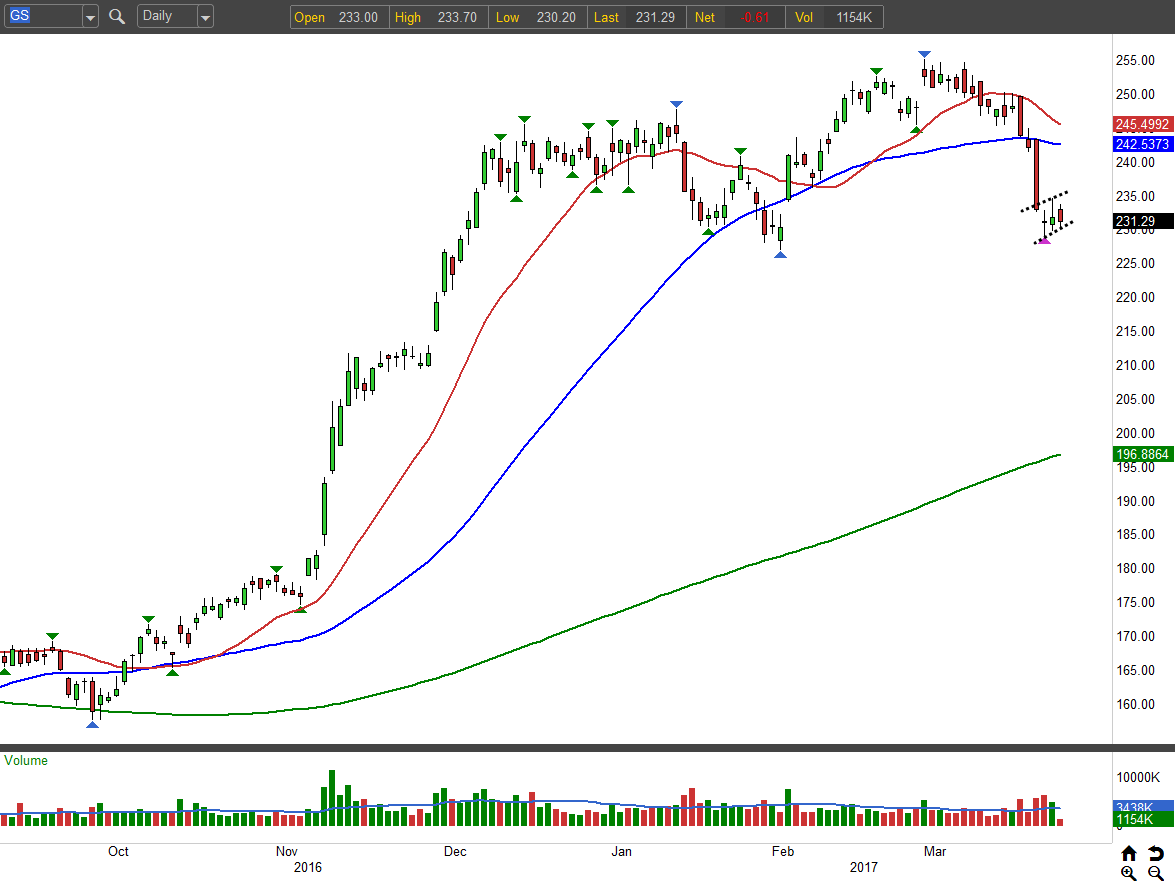Select the 255.00 price axis label
This screenshot has height=883, width=1175.
[x=1135, y=60]
